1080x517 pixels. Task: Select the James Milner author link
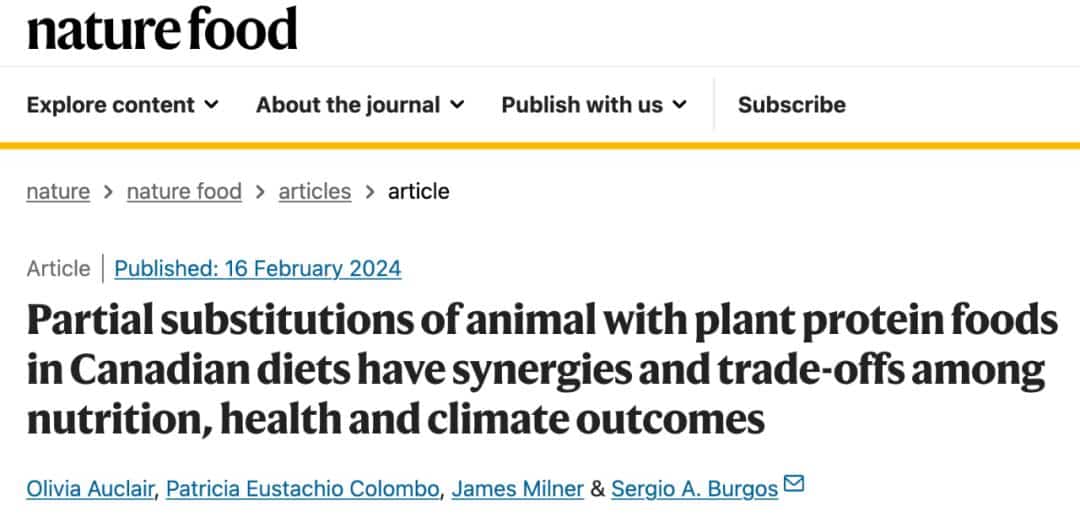(517, 489)
